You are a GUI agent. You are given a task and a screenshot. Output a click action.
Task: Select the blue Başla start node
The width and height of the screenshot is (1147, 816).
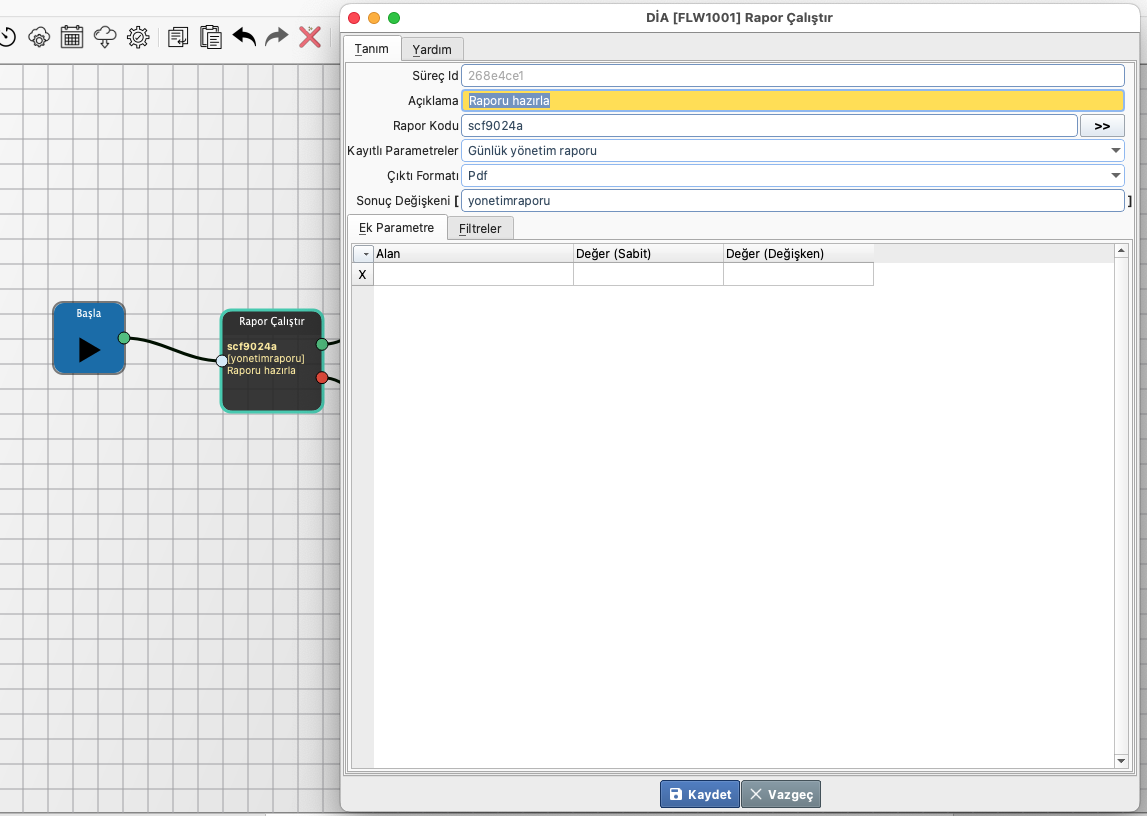coord(89,339)
